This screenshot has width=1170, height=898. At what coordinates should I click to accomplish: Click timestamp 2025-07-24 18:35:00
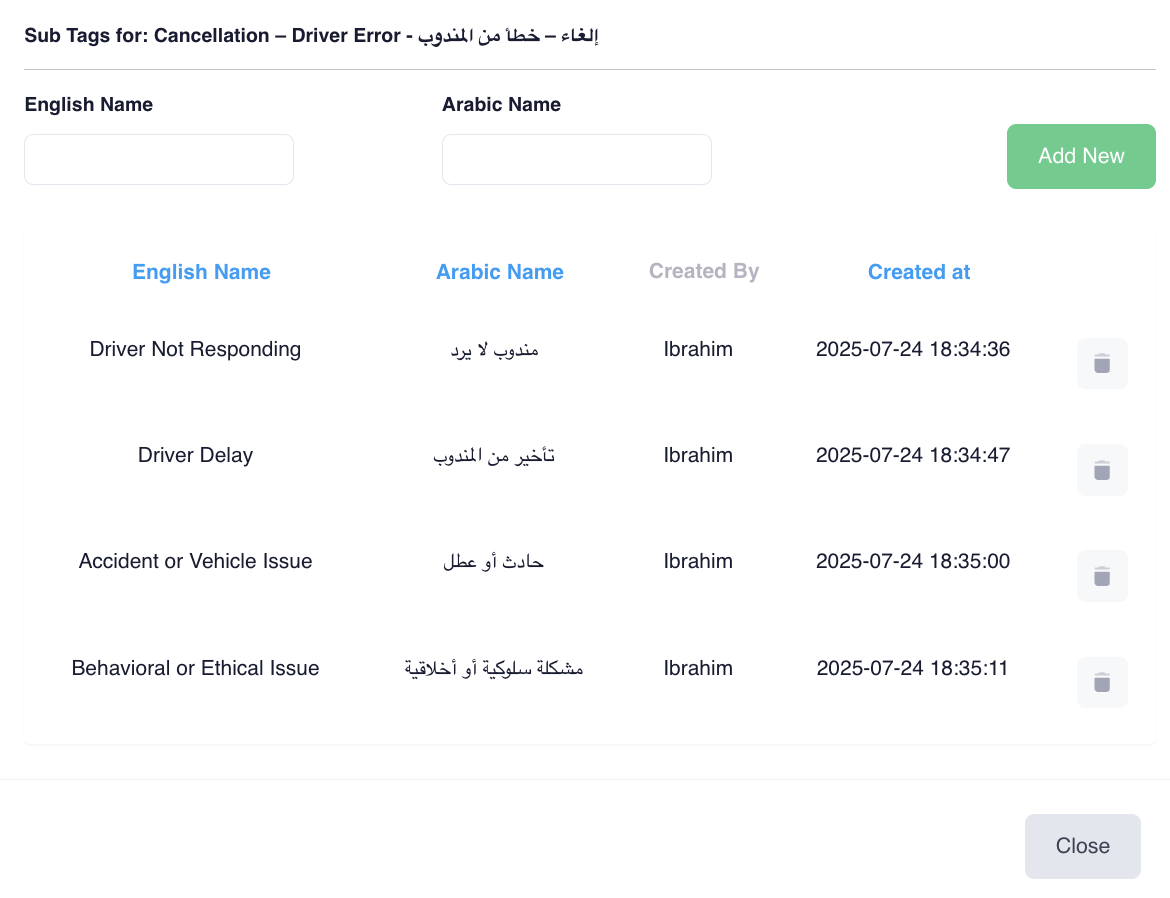pos(913,561)
